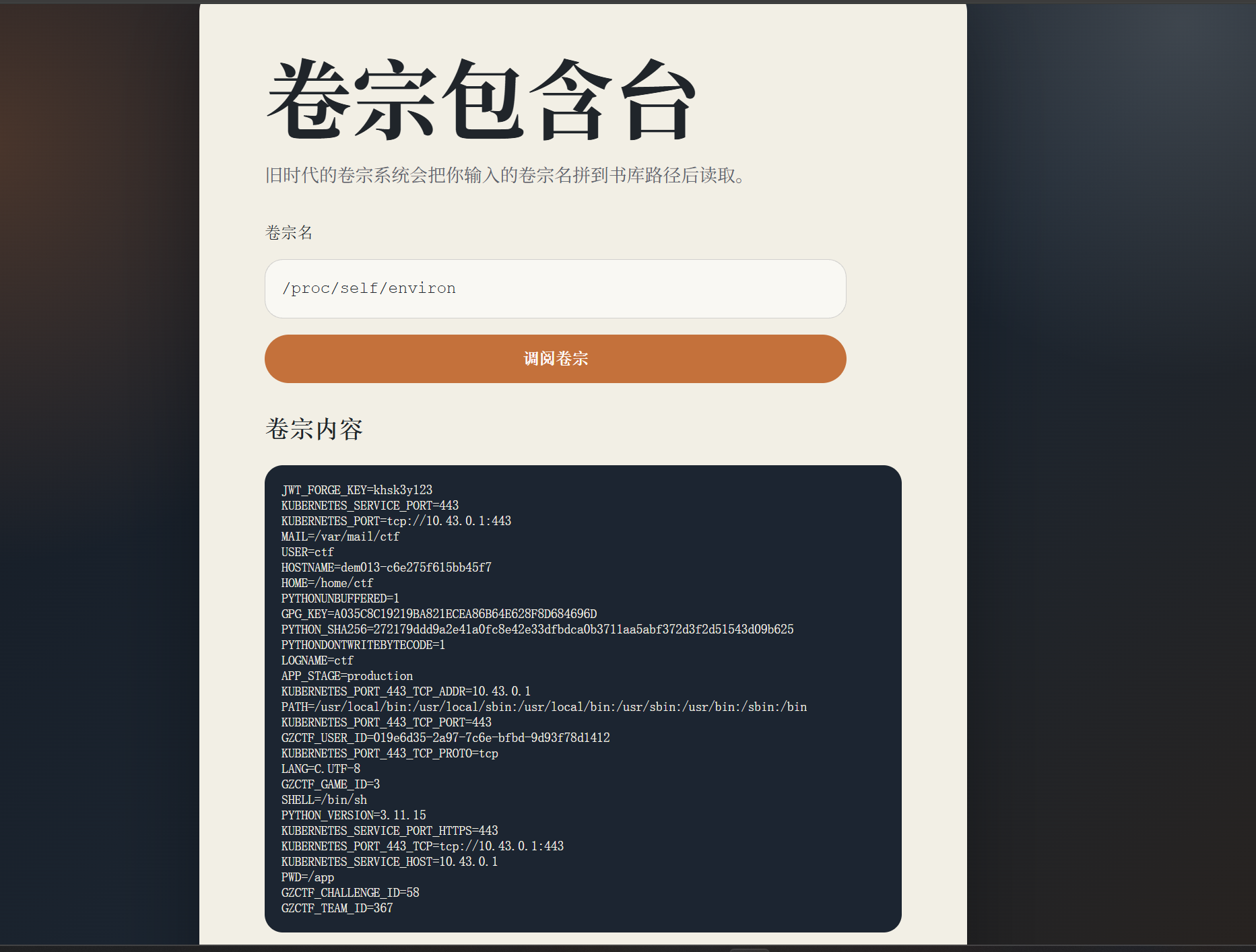
Task: Click the 卷宗名 input field
Action: click(x=555, y=289)
